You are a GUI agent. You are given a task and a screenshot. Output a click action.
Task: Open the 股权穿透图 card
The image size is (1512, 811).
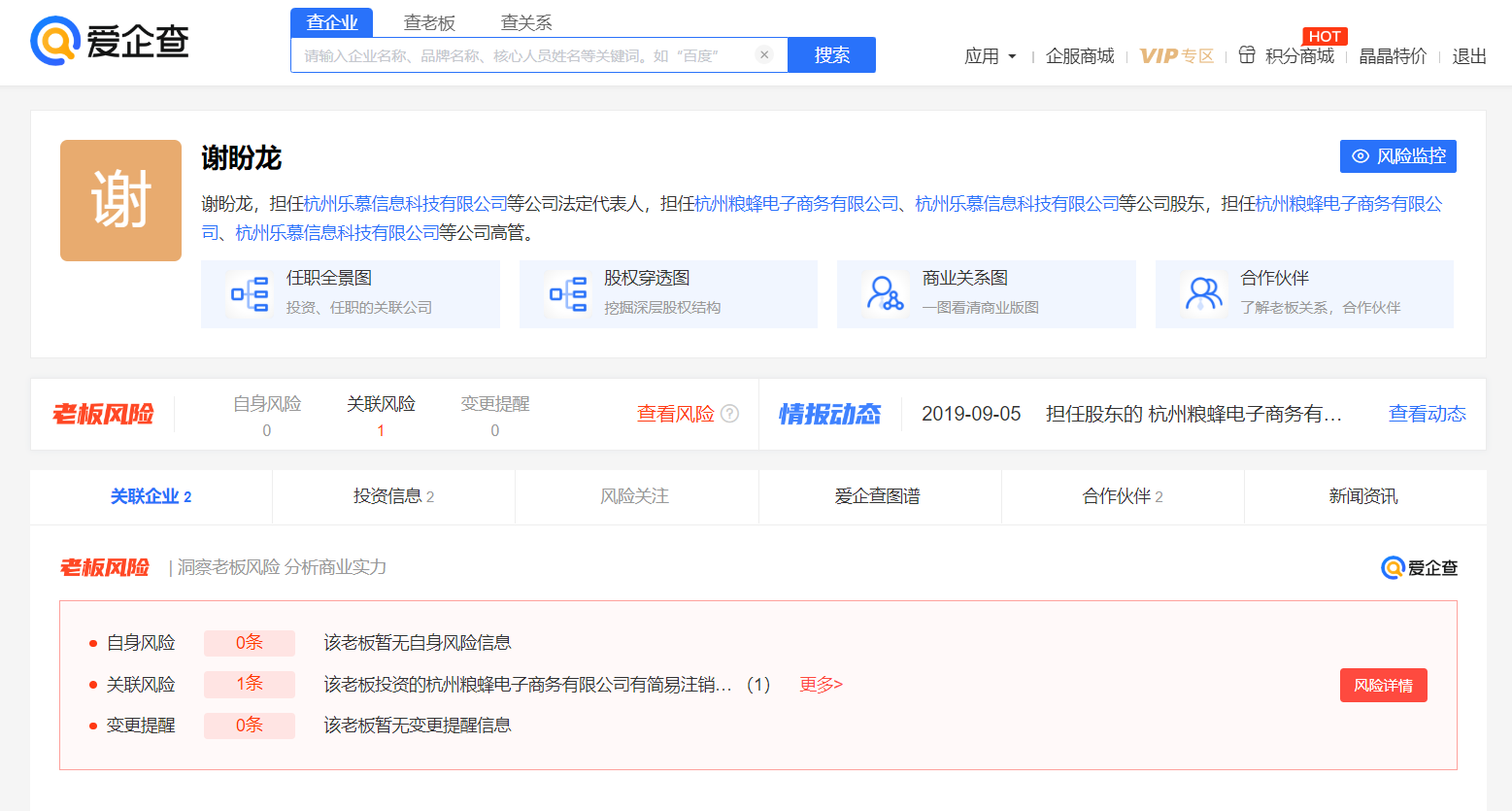[x=668, y=294]
